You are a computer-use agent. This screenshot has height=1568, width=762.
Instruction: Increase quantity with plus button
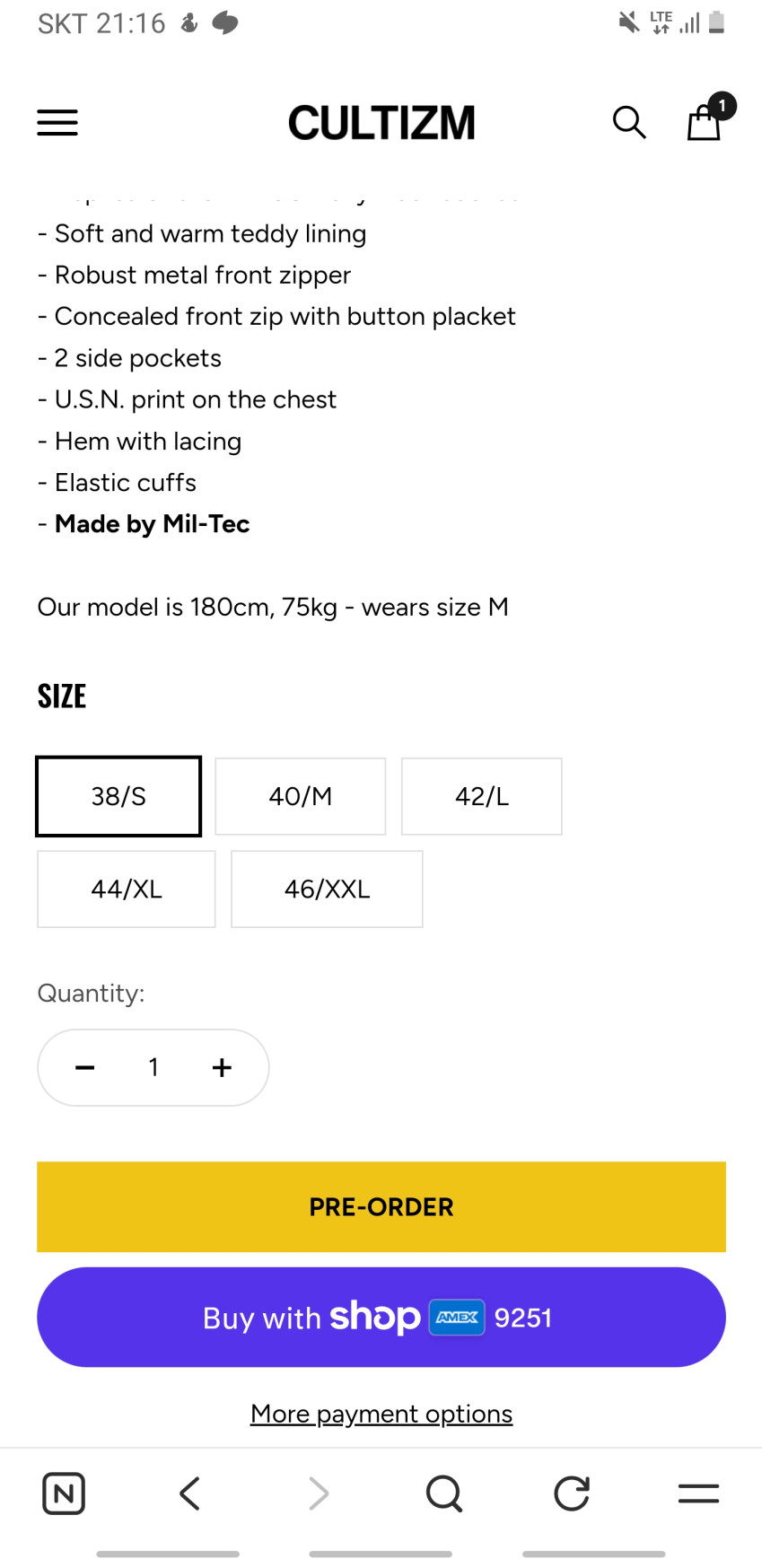pyautogui.click(x=222, y=1067)
